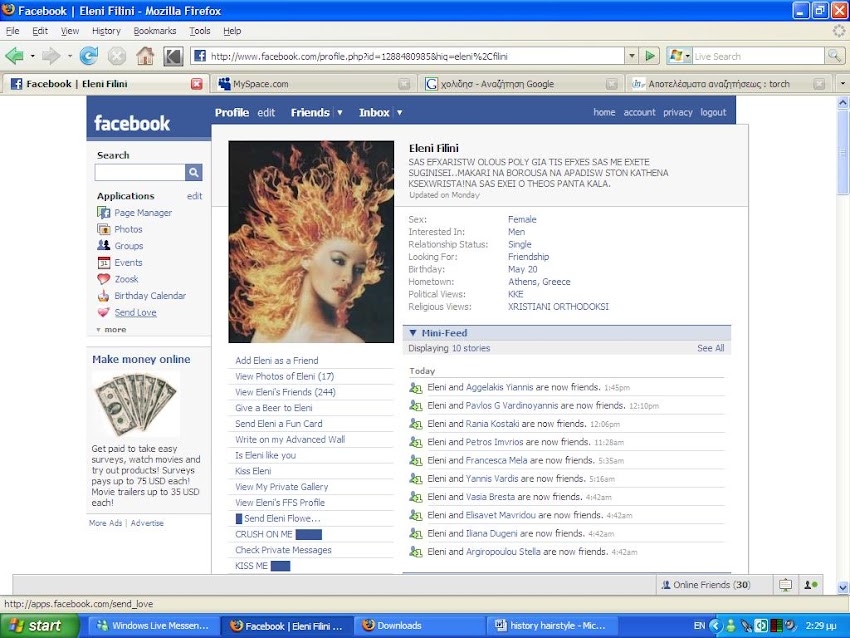Click Facebook favicon in the address bar
This screenshot has width=850, height=638.
tap(200, 56)
